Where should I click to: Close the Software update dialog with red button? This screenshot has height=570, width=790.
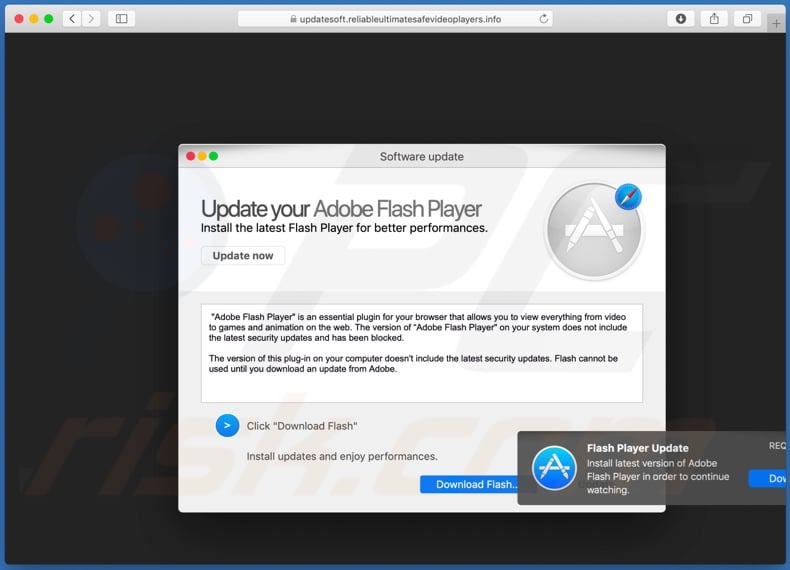(x=190, y=156)
